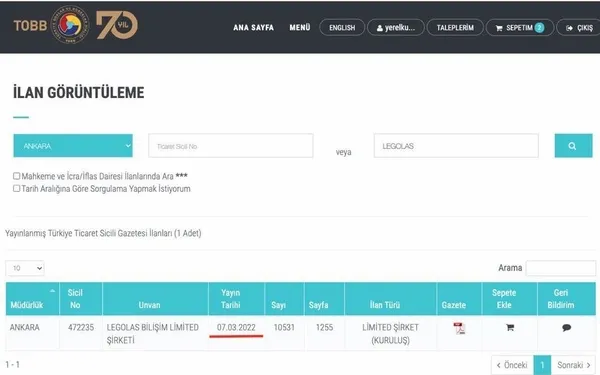Sort table by Müdürlük column header
Image resolution: width=600 pixels, height=375 pixels.
(x=33, y=299)
